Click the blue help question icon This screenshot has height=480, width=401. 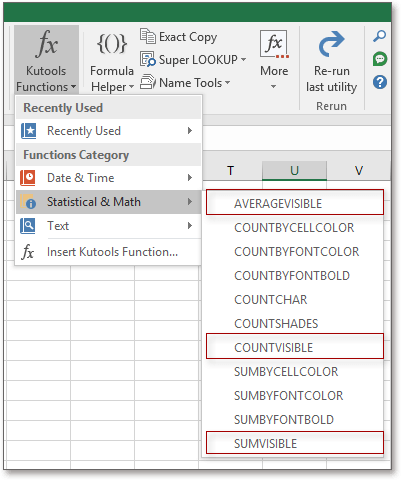tap(380, 82)
